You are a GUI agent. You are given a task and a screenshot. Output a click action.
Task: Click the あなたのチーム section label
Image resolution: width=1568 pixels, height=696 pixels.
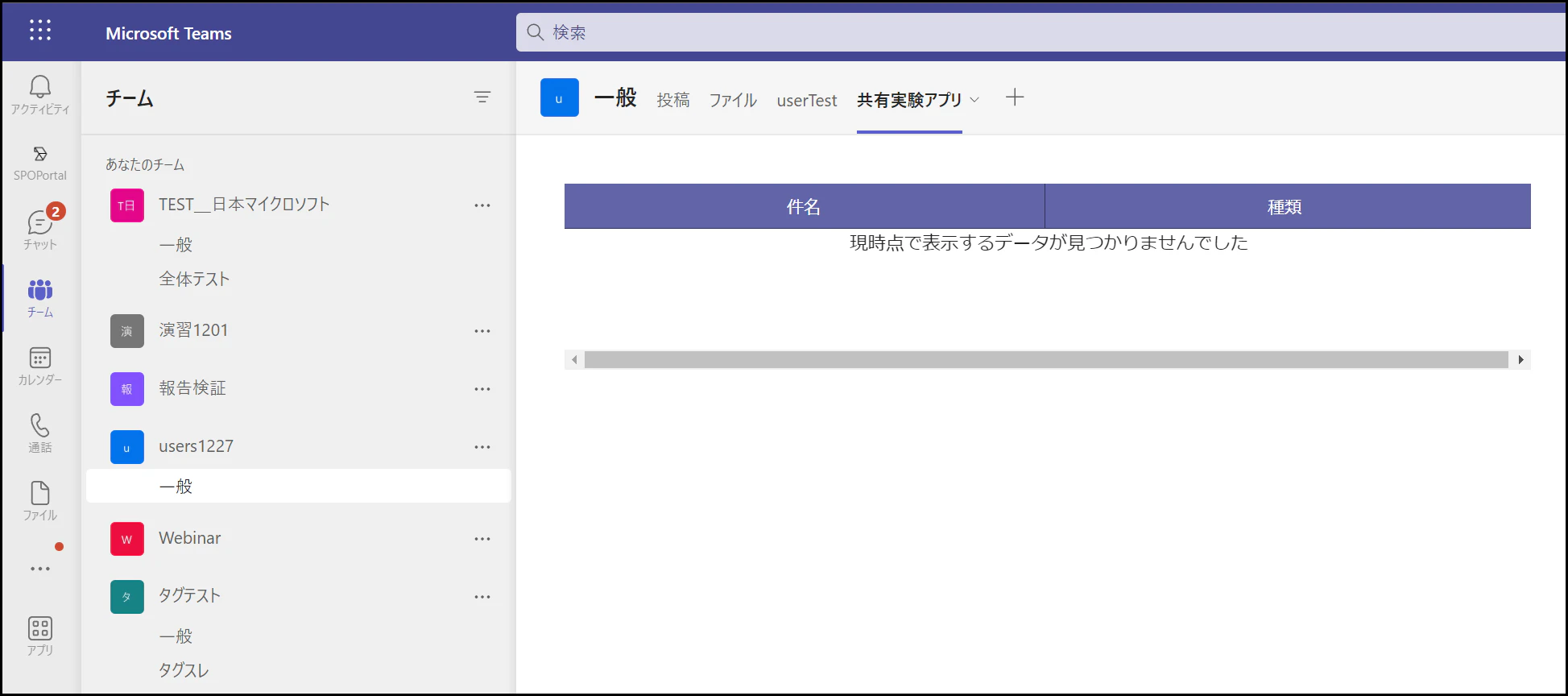pos(145,164)
